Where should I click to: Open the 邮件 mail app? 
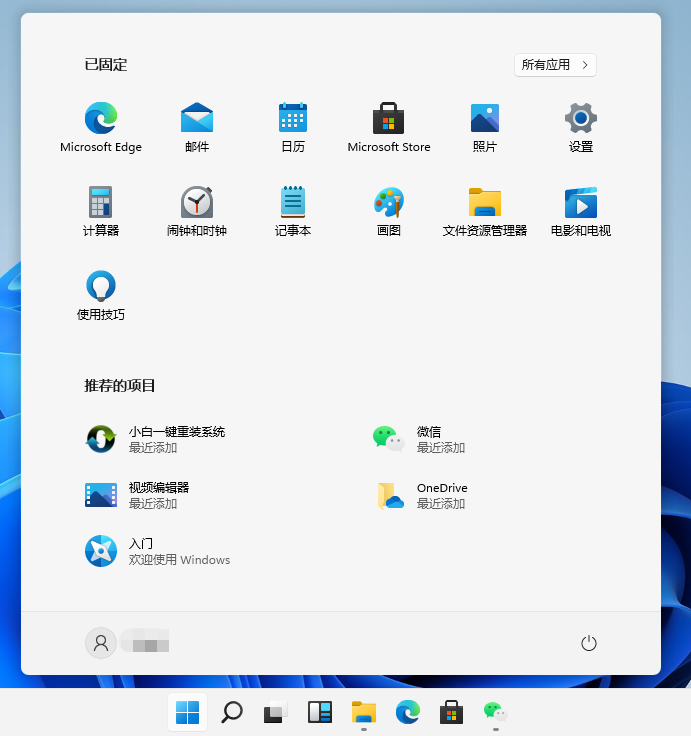click(x=197, y=127)
